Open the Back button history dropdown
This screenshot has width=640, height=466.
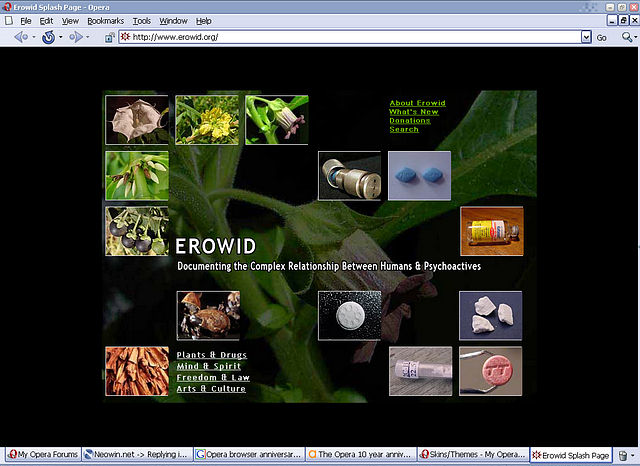[34, 37]
